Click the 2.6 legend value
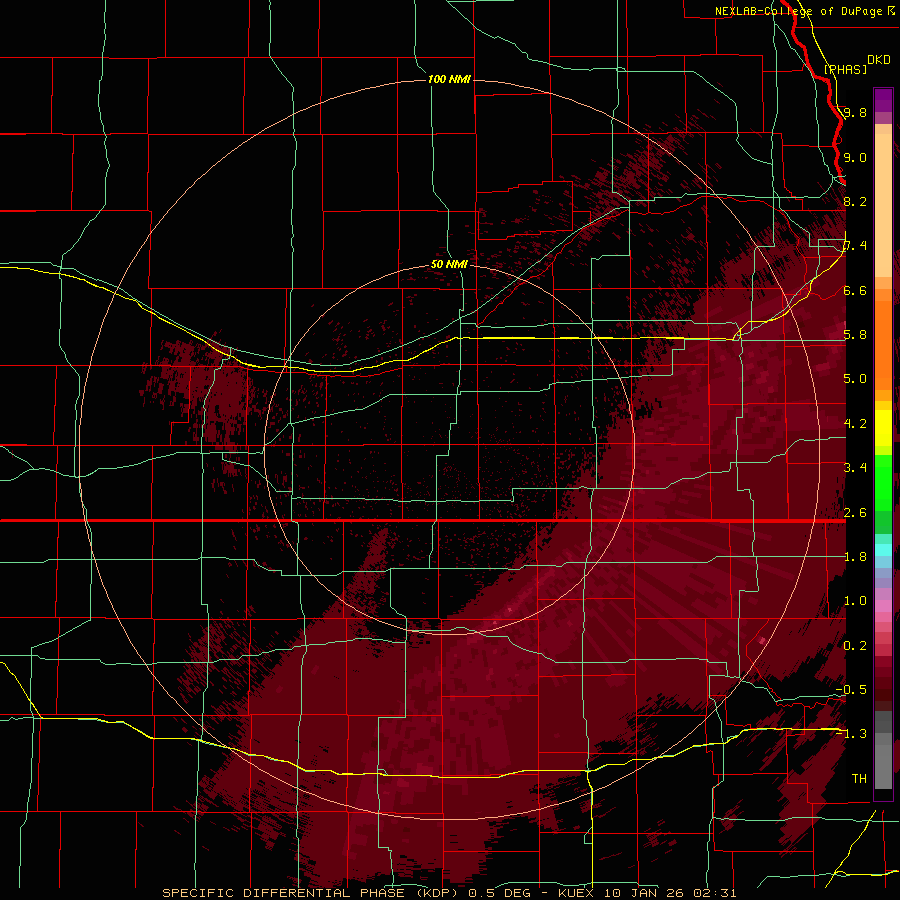900x900 pixels. [855, 512]
